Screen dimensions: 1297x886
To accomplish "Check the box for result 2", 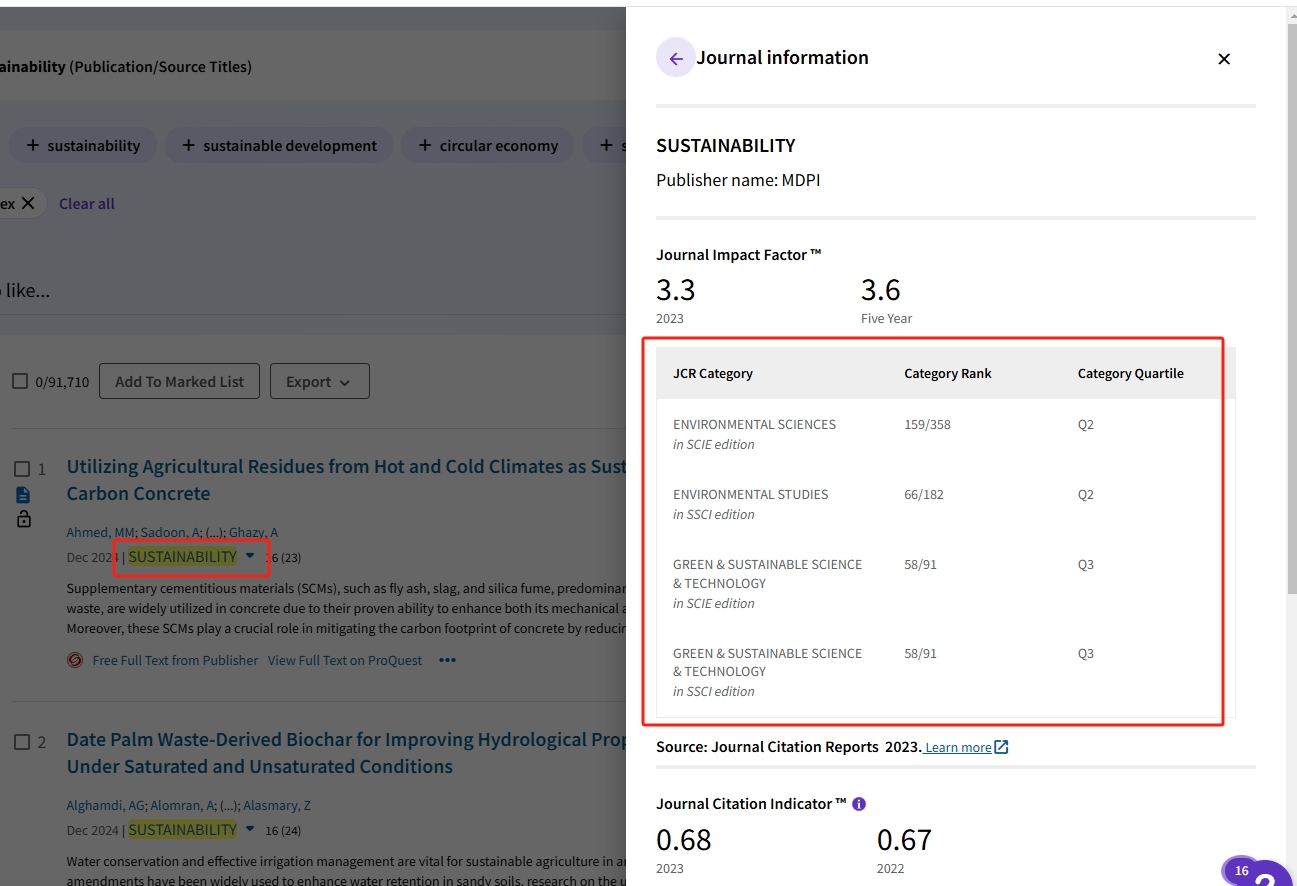I will pos(22,742).
